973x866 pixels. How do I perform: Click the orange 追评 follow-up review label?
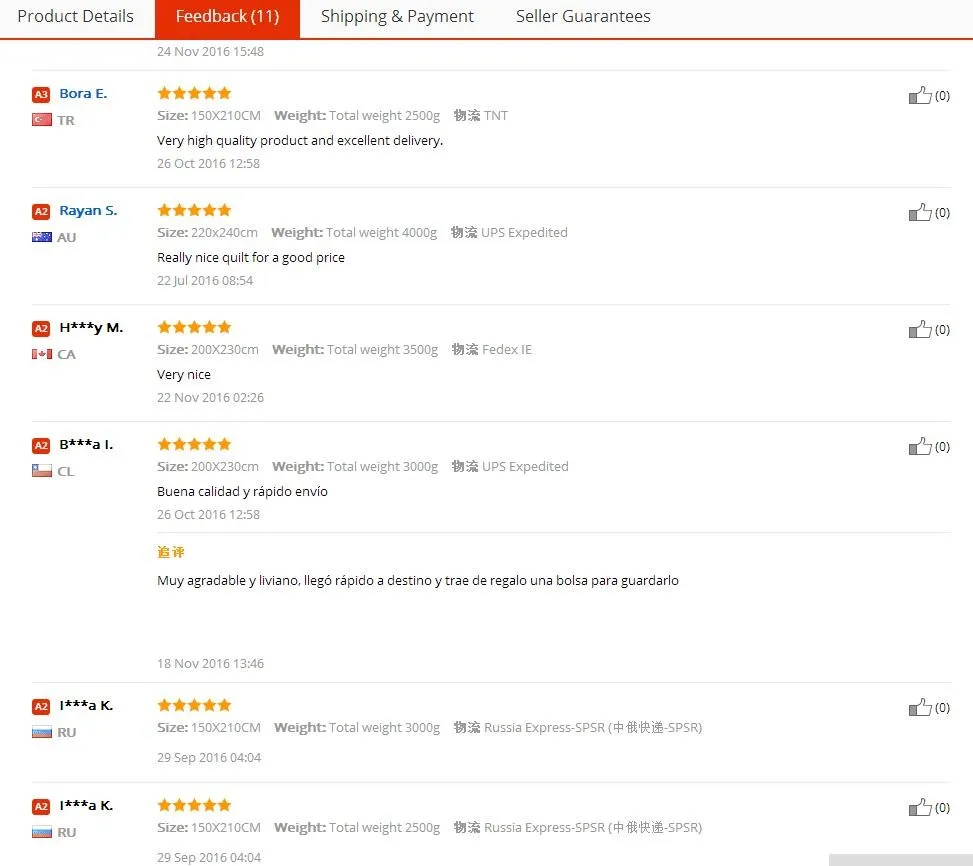point(171,552)
